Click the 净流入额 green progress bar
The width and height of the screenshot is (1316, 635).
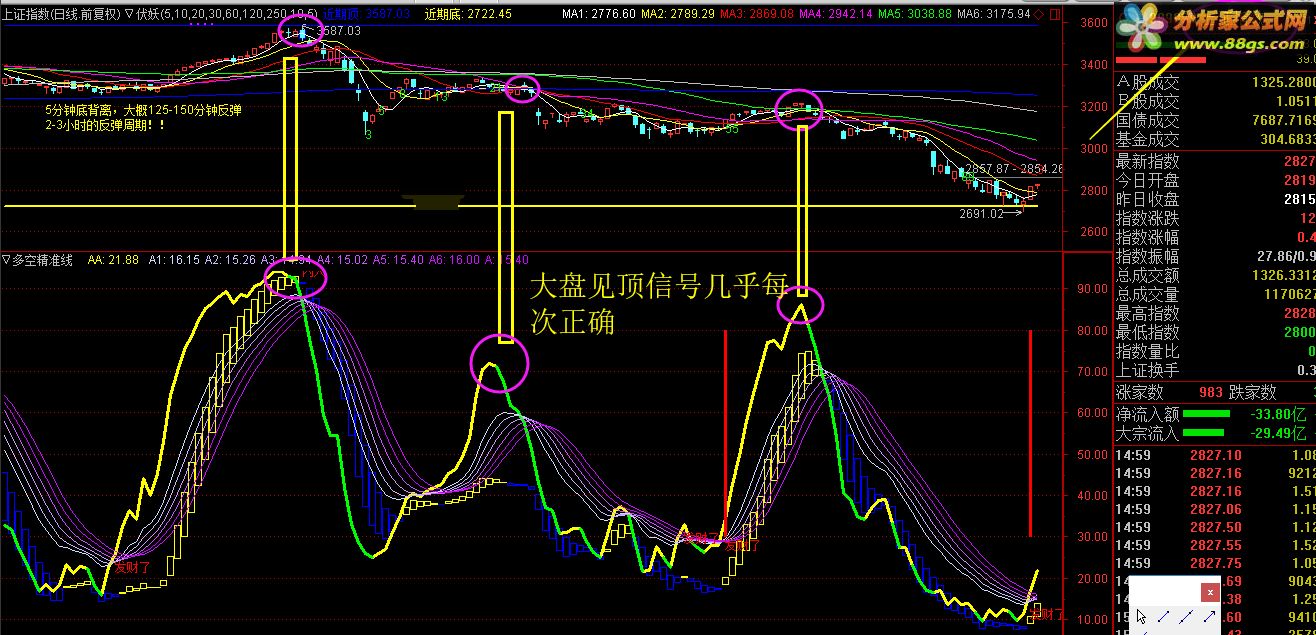click(1207, 413)
